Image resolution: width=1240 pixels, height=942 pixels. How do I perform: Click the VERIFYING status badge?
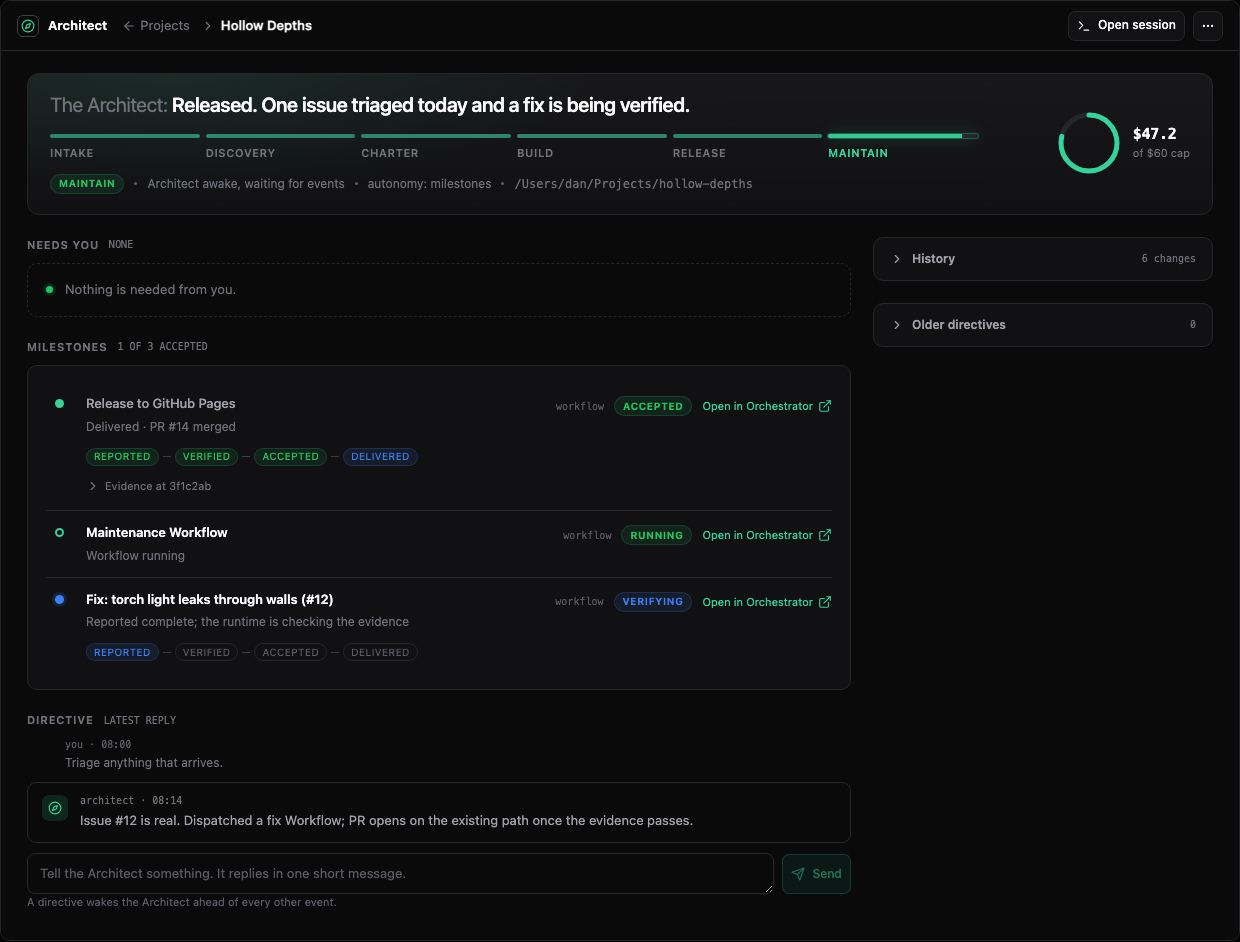[653, 602]
